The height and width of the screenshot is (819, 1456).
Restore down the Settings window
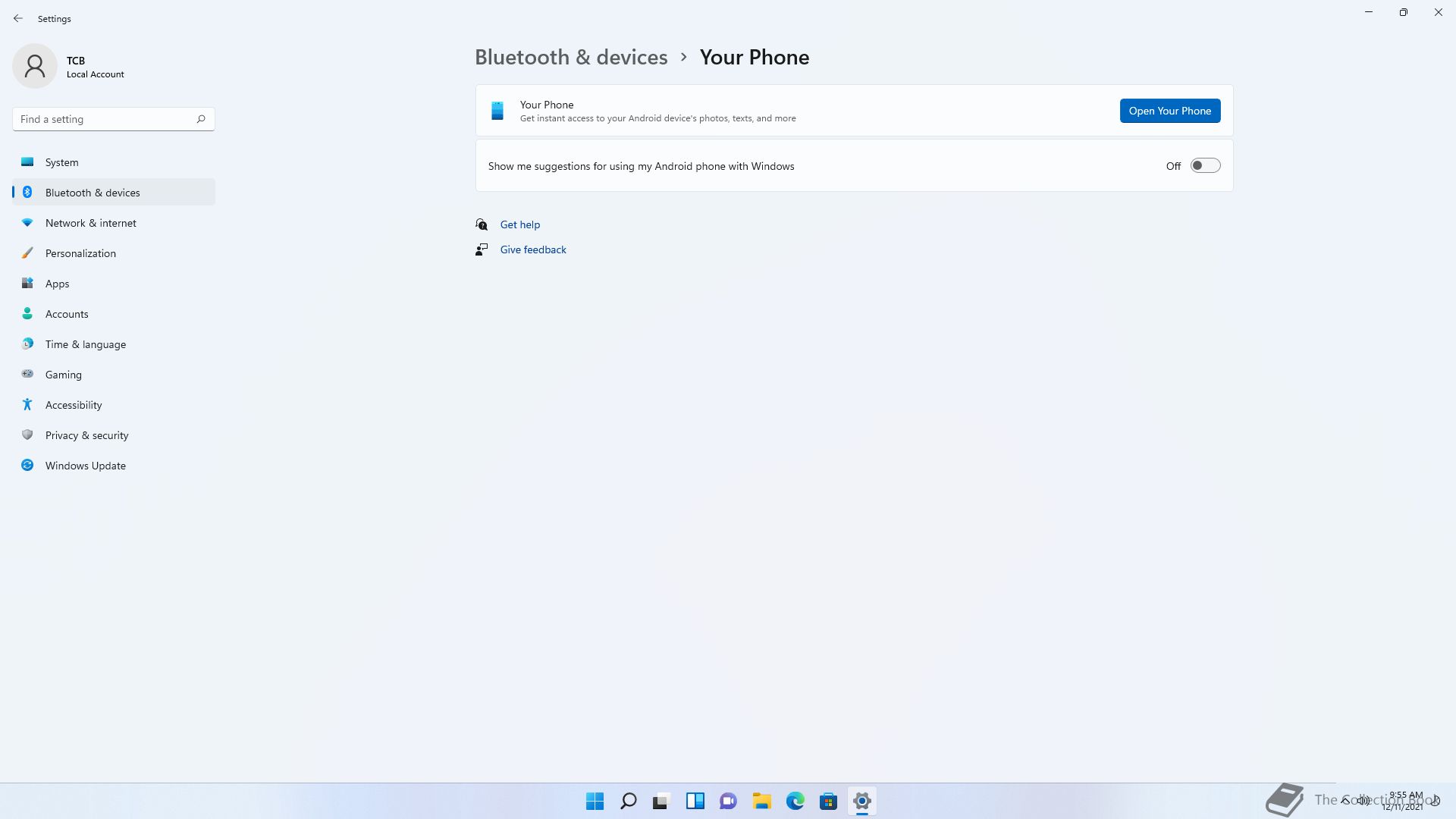[x=1404, y=12]
